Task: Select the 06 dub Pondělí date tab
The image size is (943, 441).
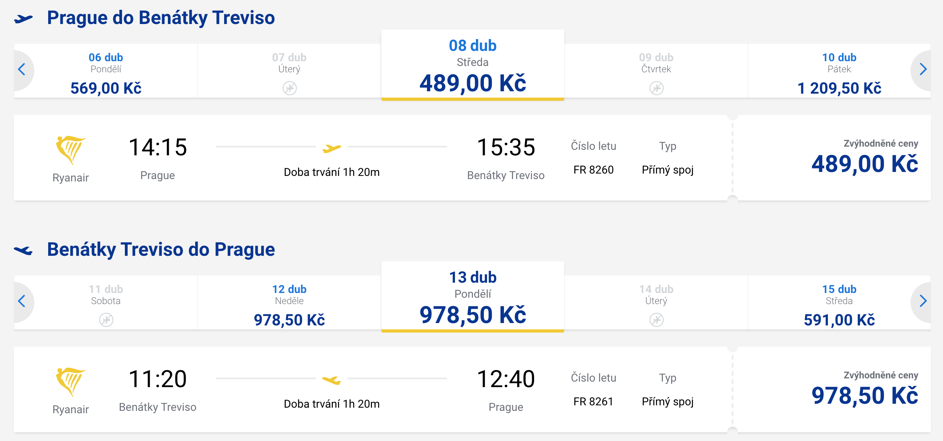Action: [106, 71]
